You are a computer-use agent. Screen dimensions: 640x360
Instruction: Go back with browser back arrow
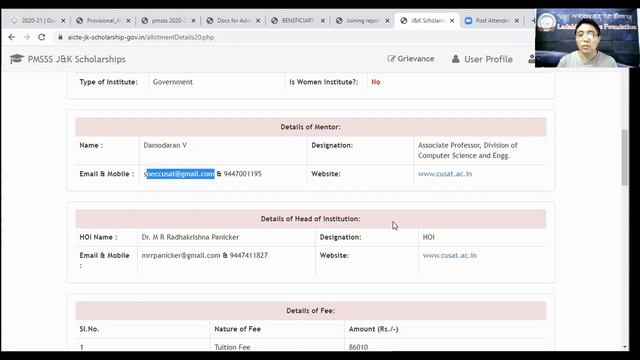pos(11,37)
